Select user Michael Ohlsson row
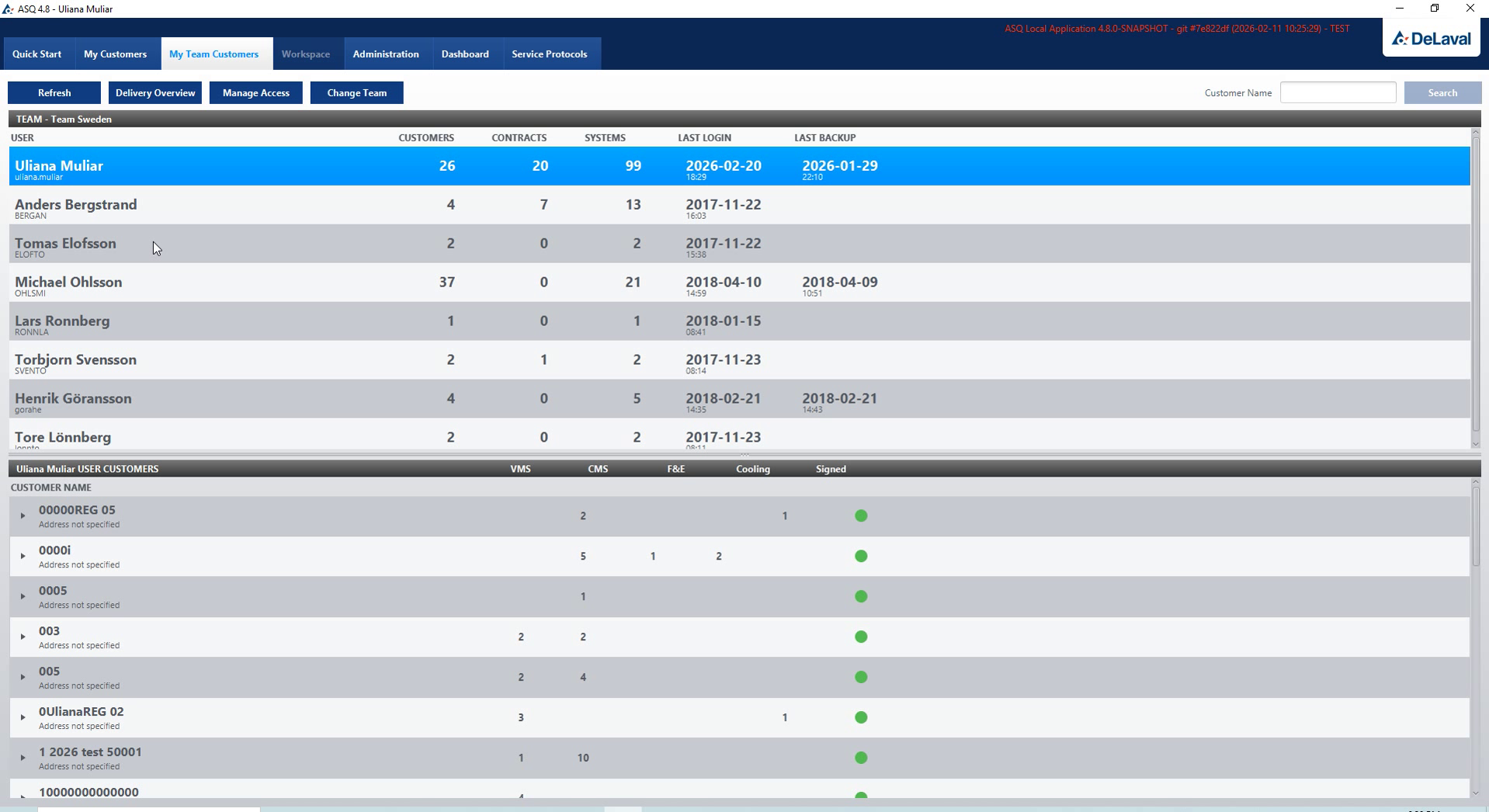 click(x=740, y=283)
